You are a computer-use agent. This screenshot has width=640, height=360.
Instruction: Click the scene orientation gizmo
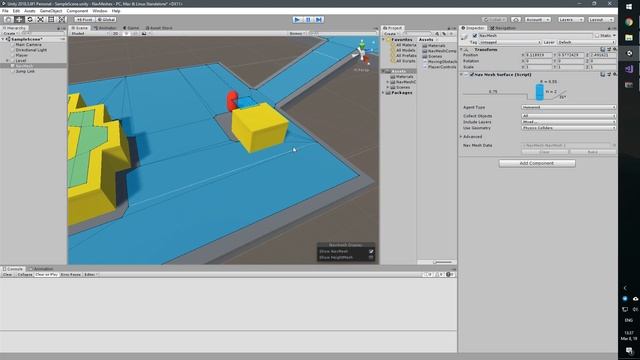pyautogui.click(x=362, y=52)
